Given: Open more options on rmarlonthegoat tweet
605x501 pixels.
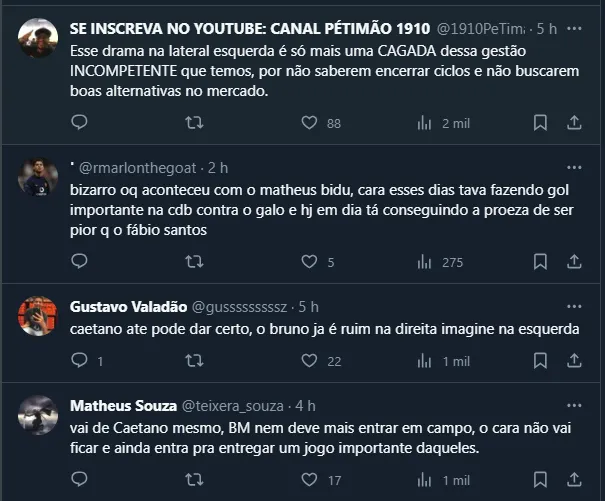Looking at the screenshot, I should pos(574,166).
